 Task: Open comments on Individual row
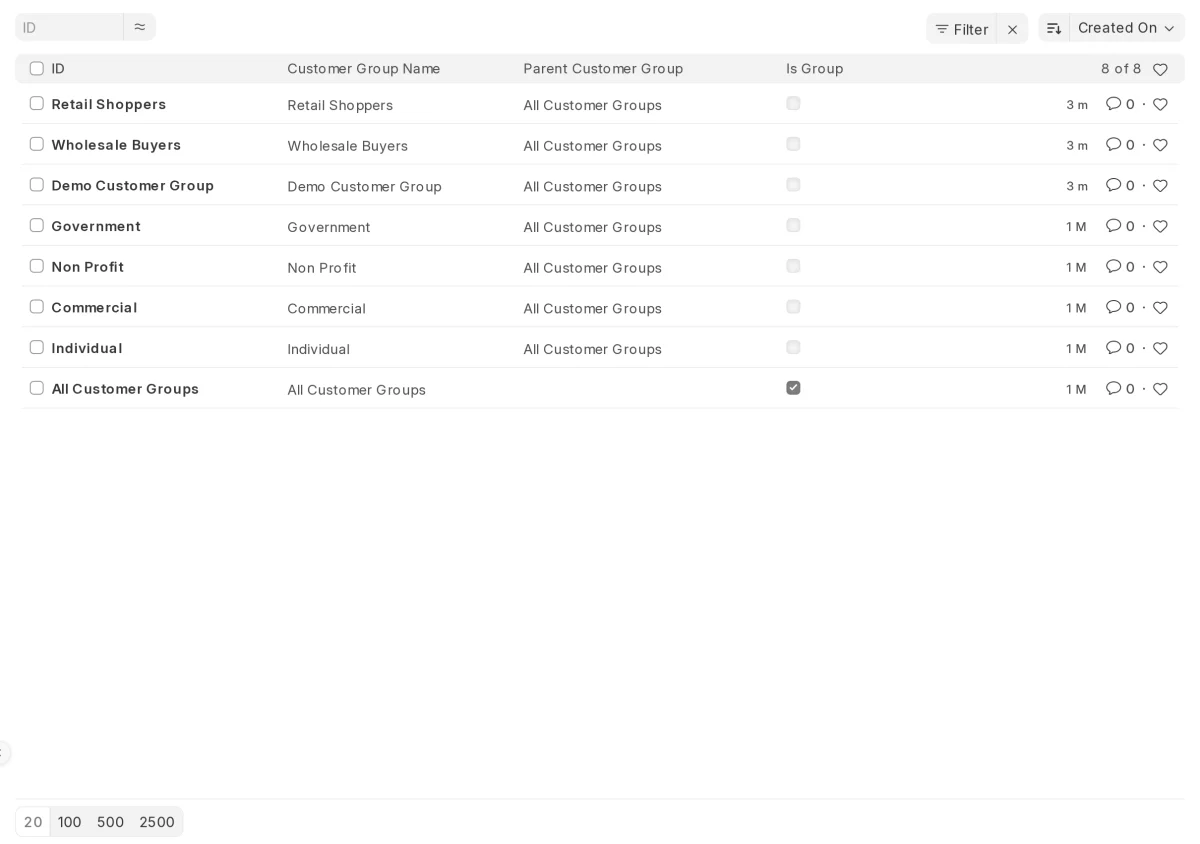tap(1120, 348)
